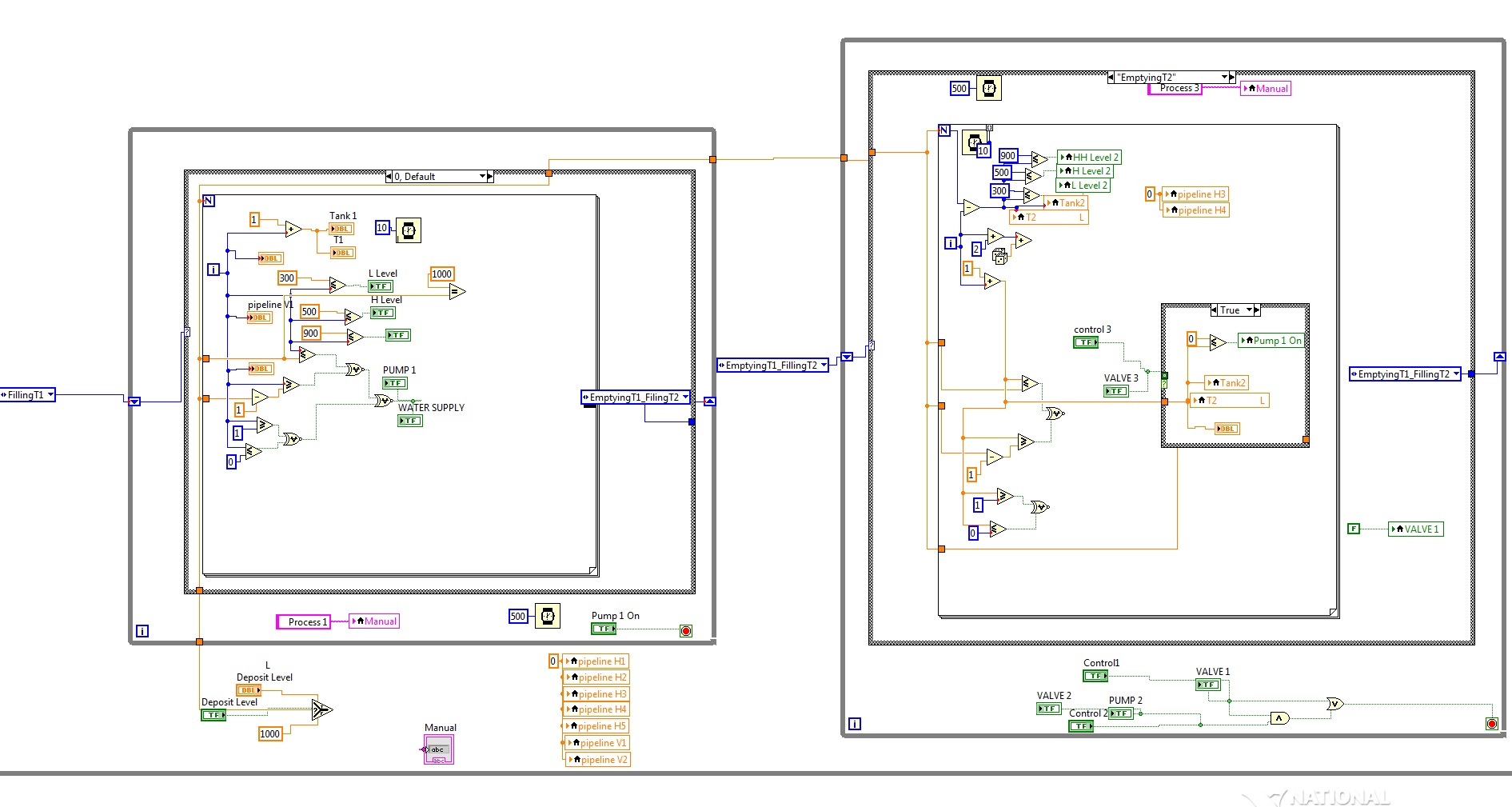
Task: Click the Less comparison node beside constant 300
Action: click(337, 285)
